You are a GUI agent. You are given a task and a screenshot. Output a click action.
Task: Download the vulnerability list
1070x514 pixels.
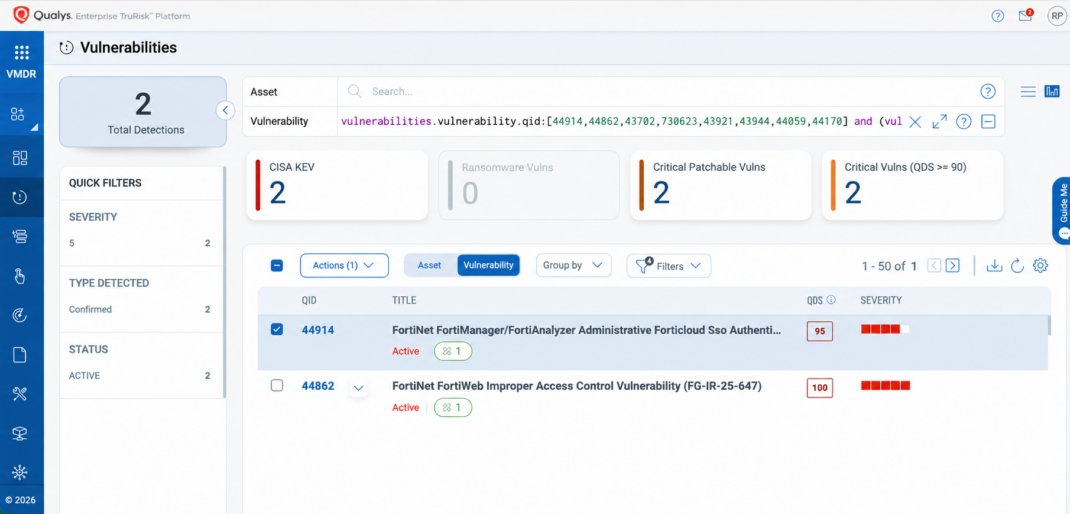click(994, 266)
